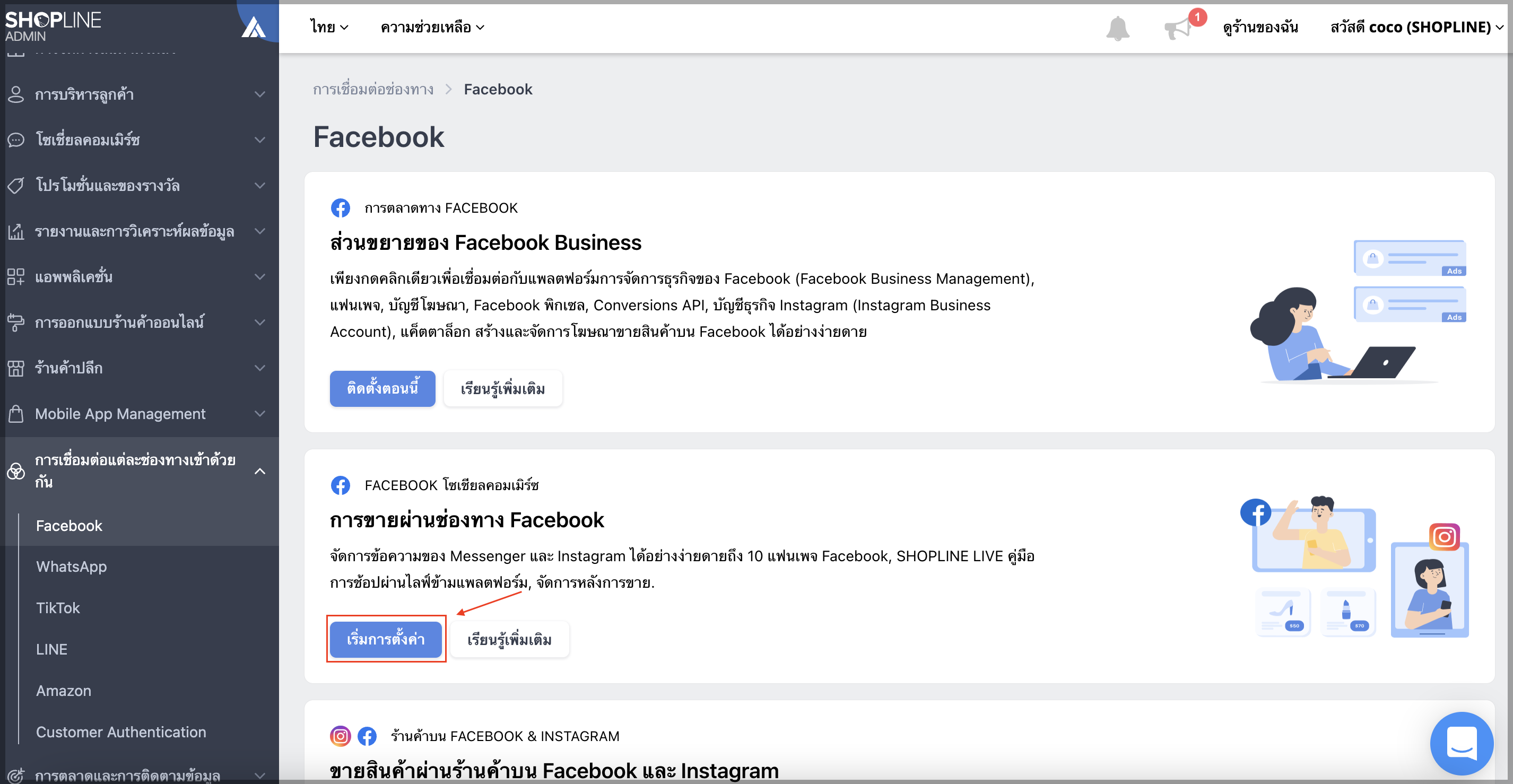Expand the แอพพลิเคชั่น sidebar menu
Screen dimensions: 1513x784
pyautogui.click(x=139, y=276)
